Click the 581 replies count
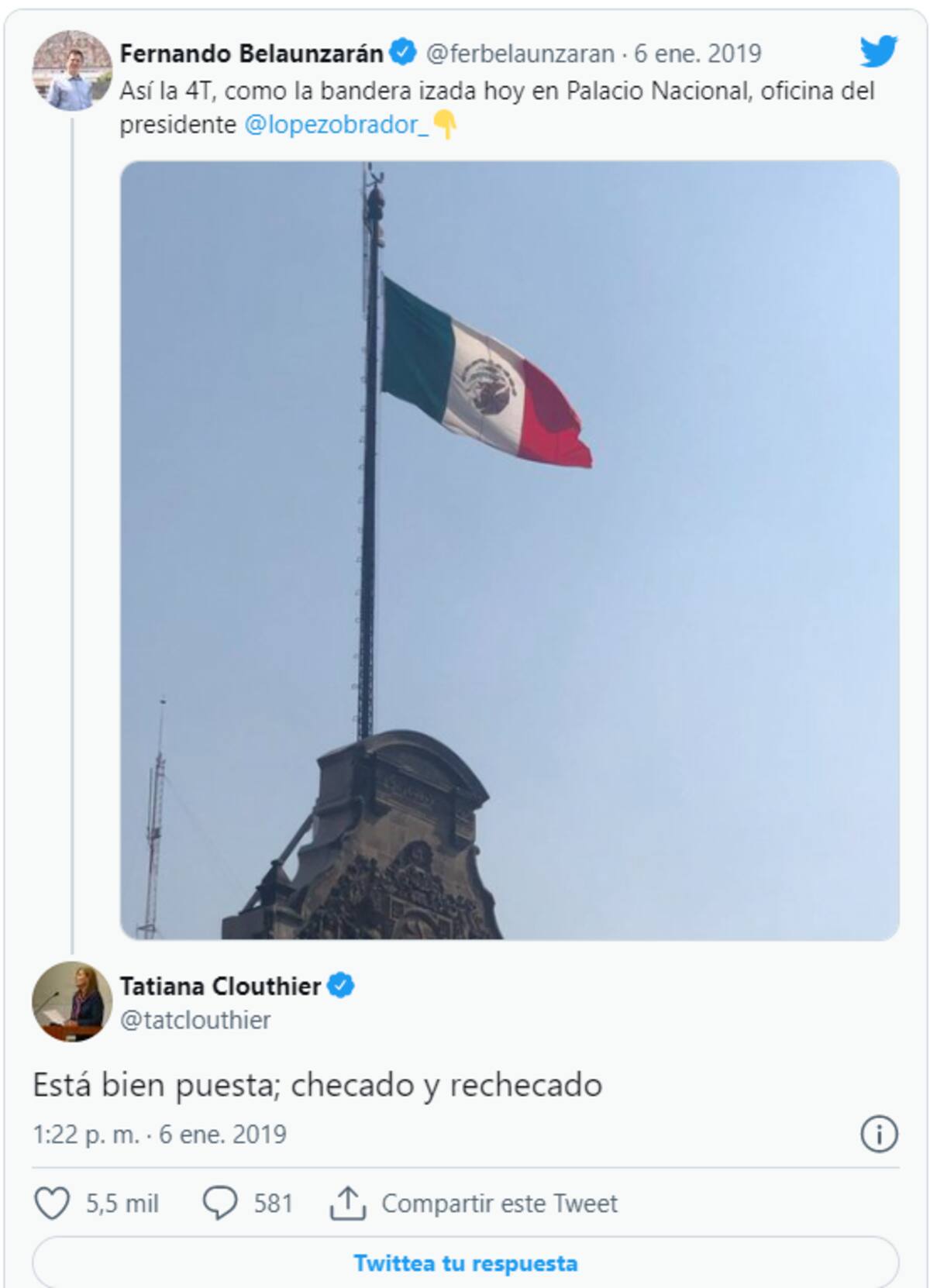The height and width of the screenshot is (1288, 930). pyautogui.click(x=273, y=1204)
